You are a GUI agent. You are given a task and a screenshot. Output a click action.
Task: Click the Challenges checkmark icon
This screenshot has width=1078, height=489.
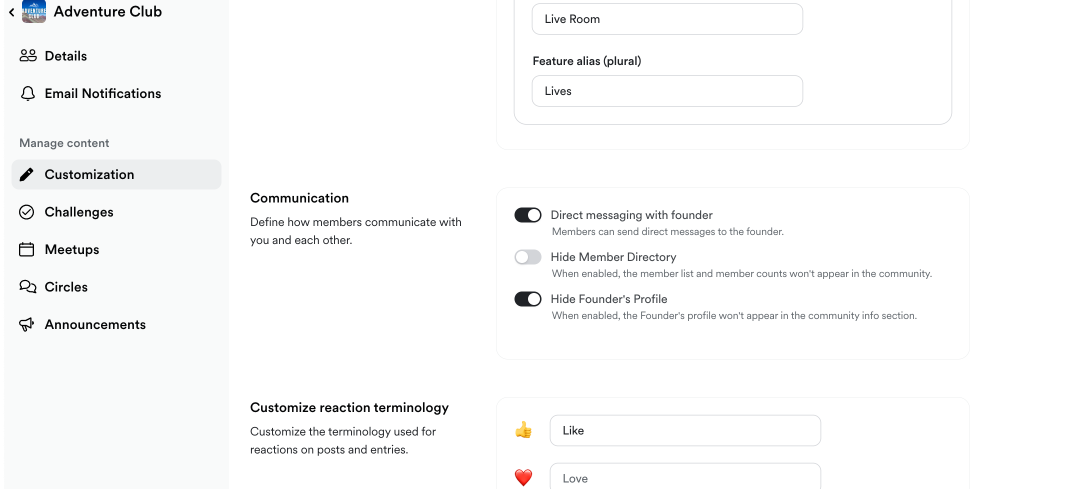coord(27,212)
